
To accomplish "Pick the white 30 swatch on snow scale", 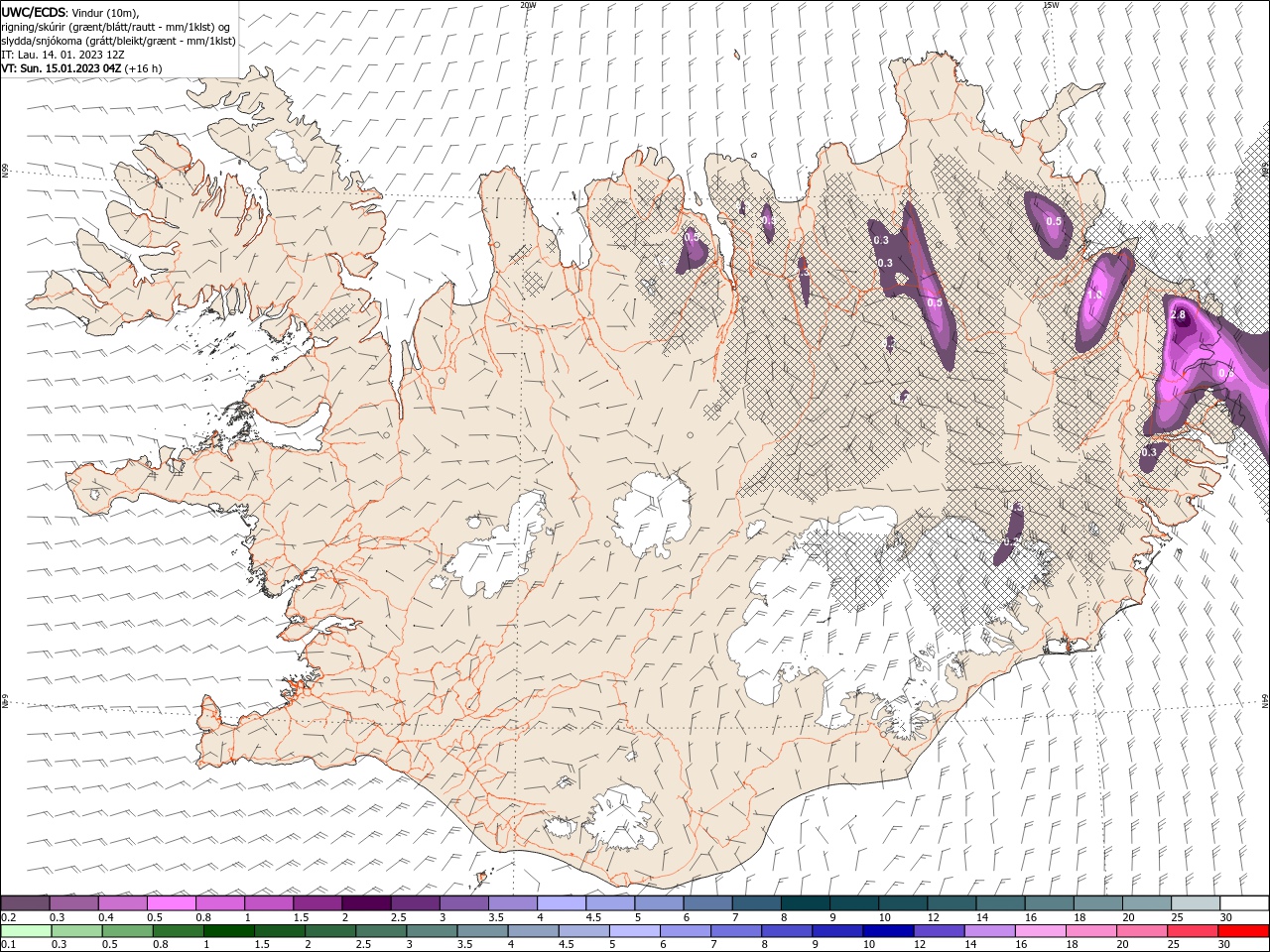I will (1245, 903).
